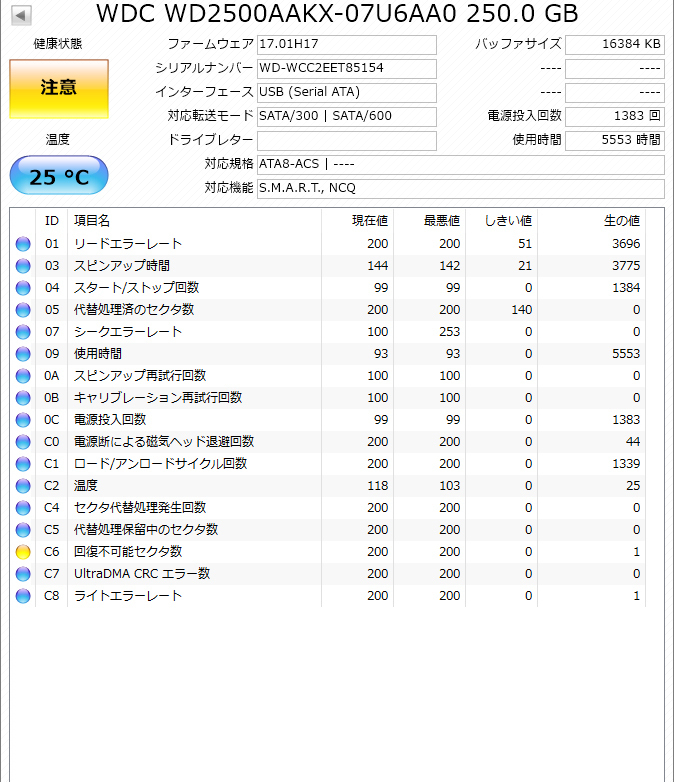Select the 対応機能 field S.M.A.R.T., NCQ
Image resolution: width=674 pixels, height=782 pixels.
pos(461,188)
